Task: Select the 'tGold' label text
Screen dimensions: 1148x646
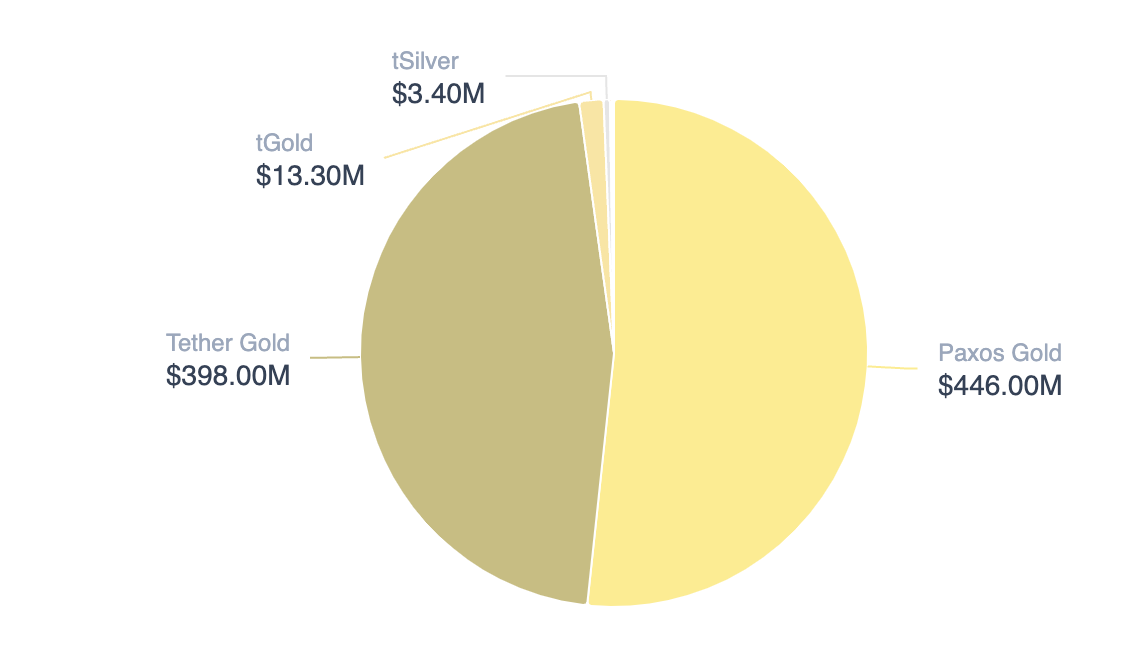Action: [x=285, y=143]
